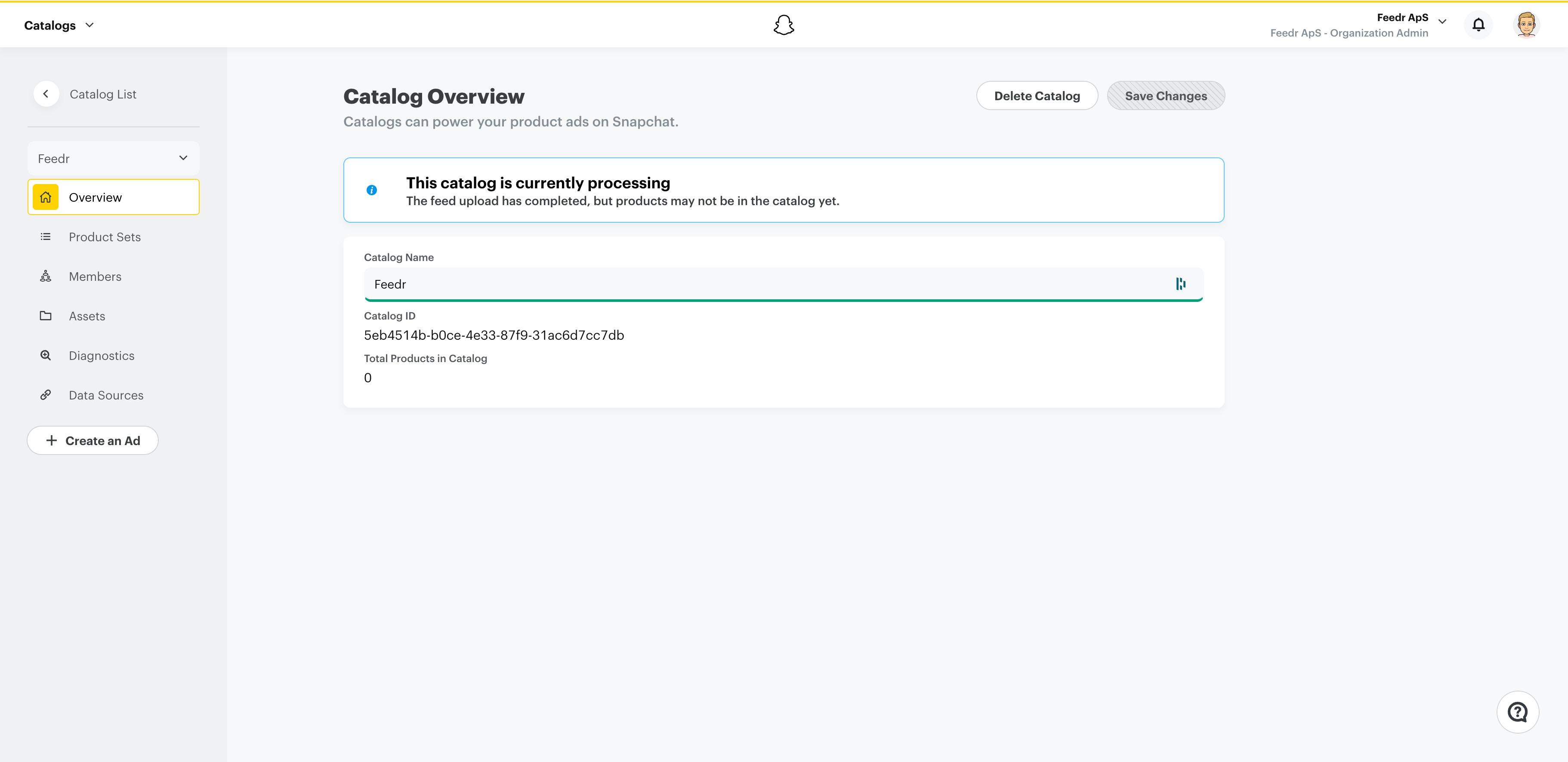Return to Catalog List
The image size is (1568, 762).
[x=103, y=94]
